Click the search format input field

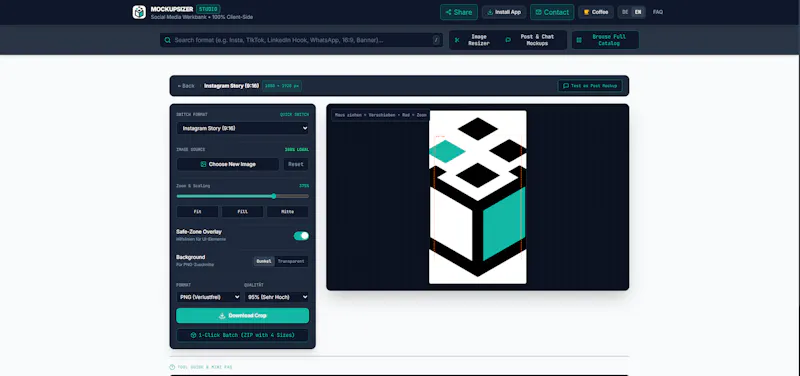click(301, 40)
